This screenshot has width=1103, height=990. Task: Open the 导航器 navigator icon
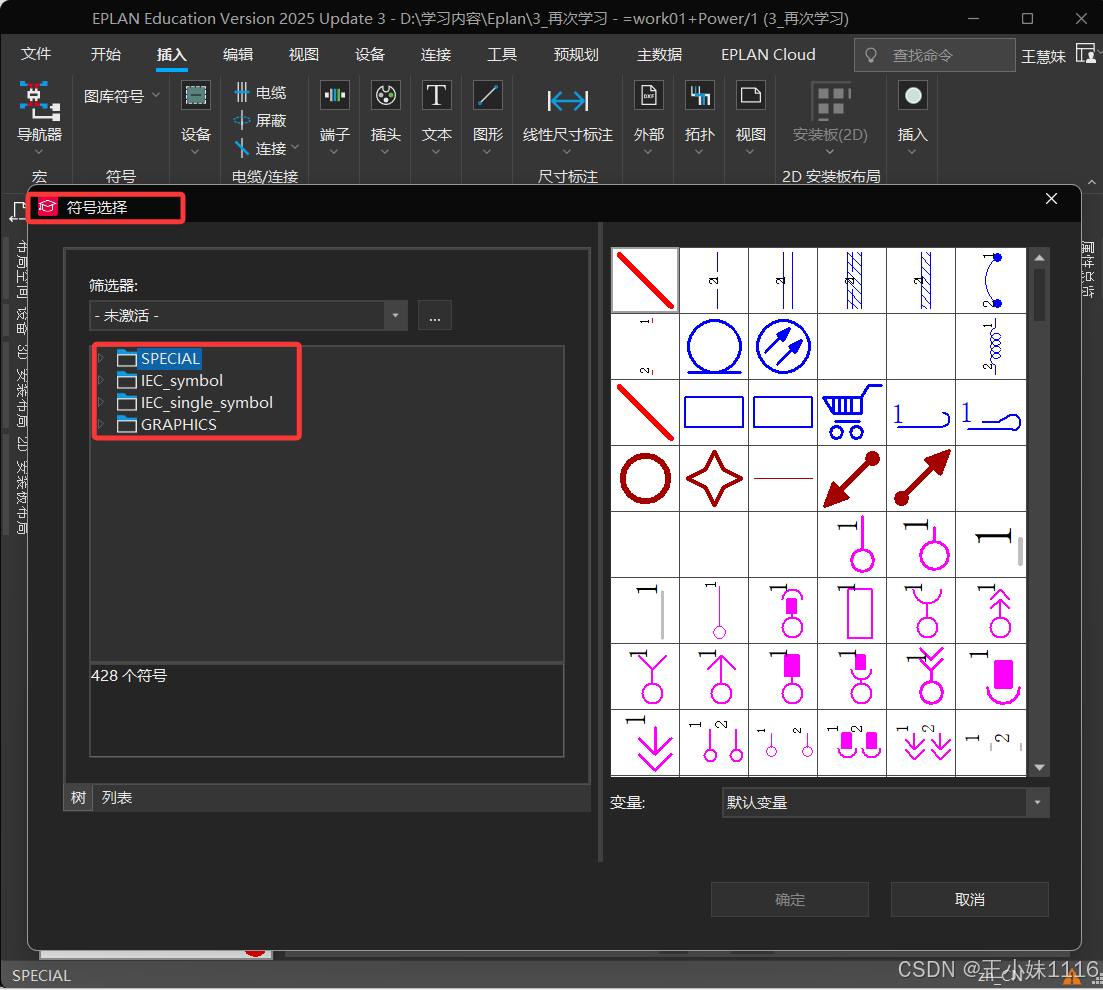[x=39, y=100]
